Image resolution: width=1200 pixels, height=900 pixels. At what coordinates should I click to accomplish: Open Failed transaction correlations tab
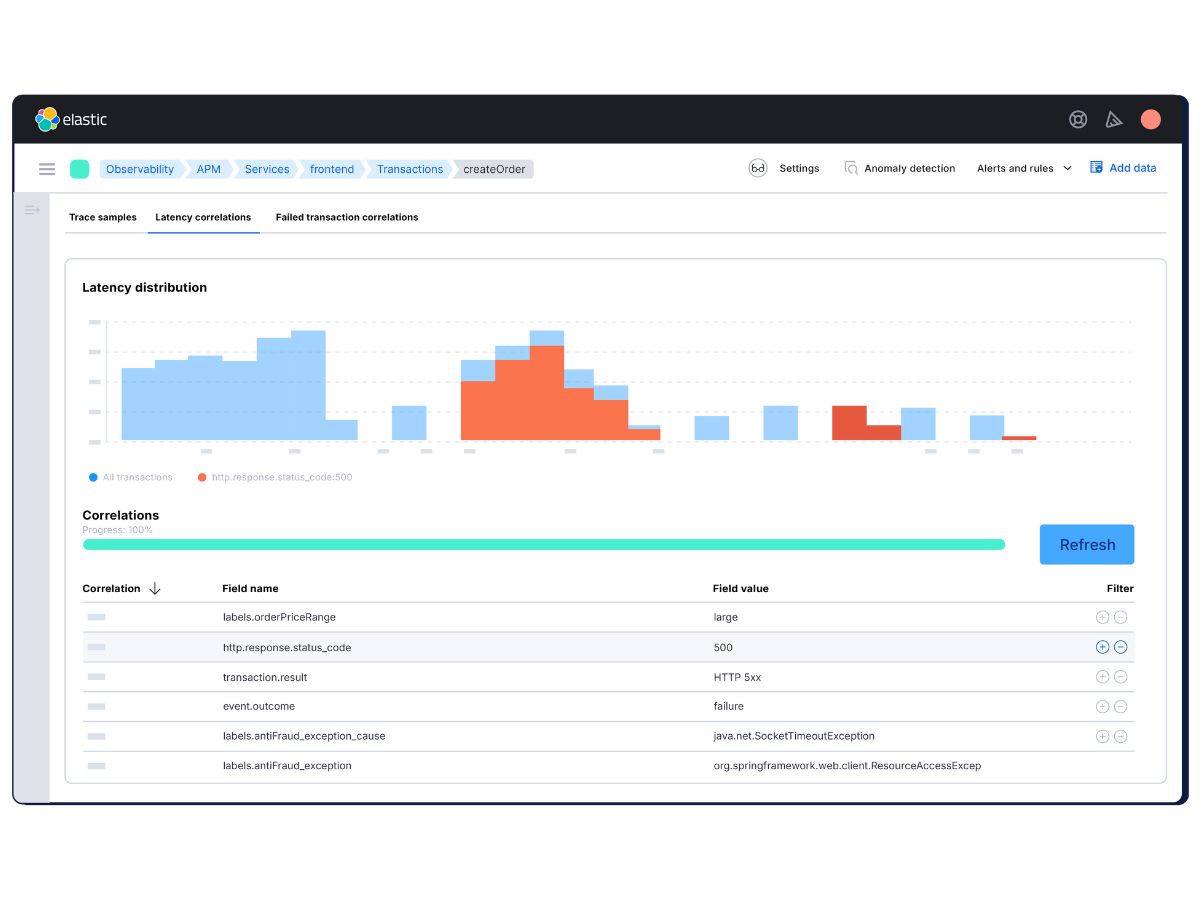(347, 217)
